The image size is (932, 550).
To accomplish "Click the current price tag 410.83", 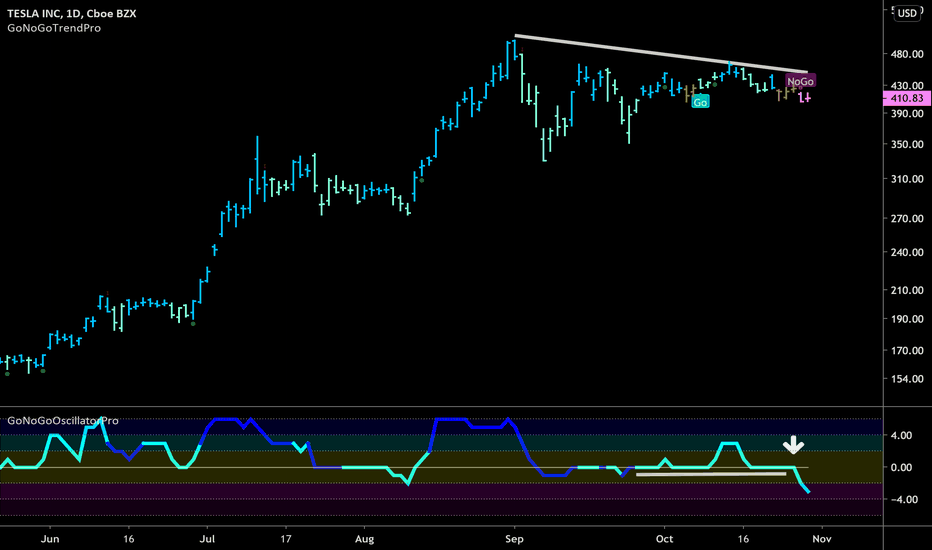I will [906, 98].
